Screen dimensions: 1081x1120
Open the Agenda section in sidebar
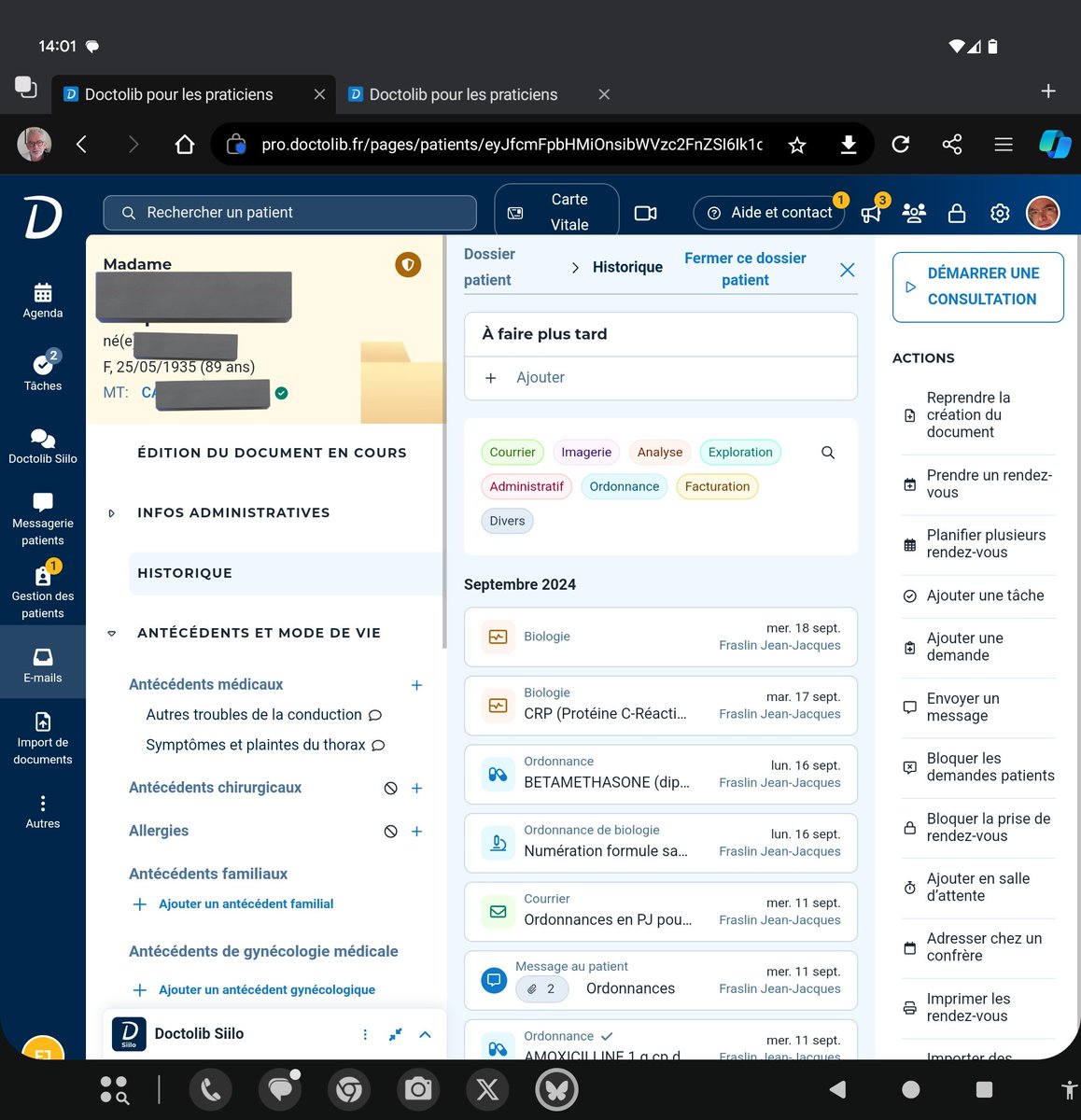tap(43, 301)
